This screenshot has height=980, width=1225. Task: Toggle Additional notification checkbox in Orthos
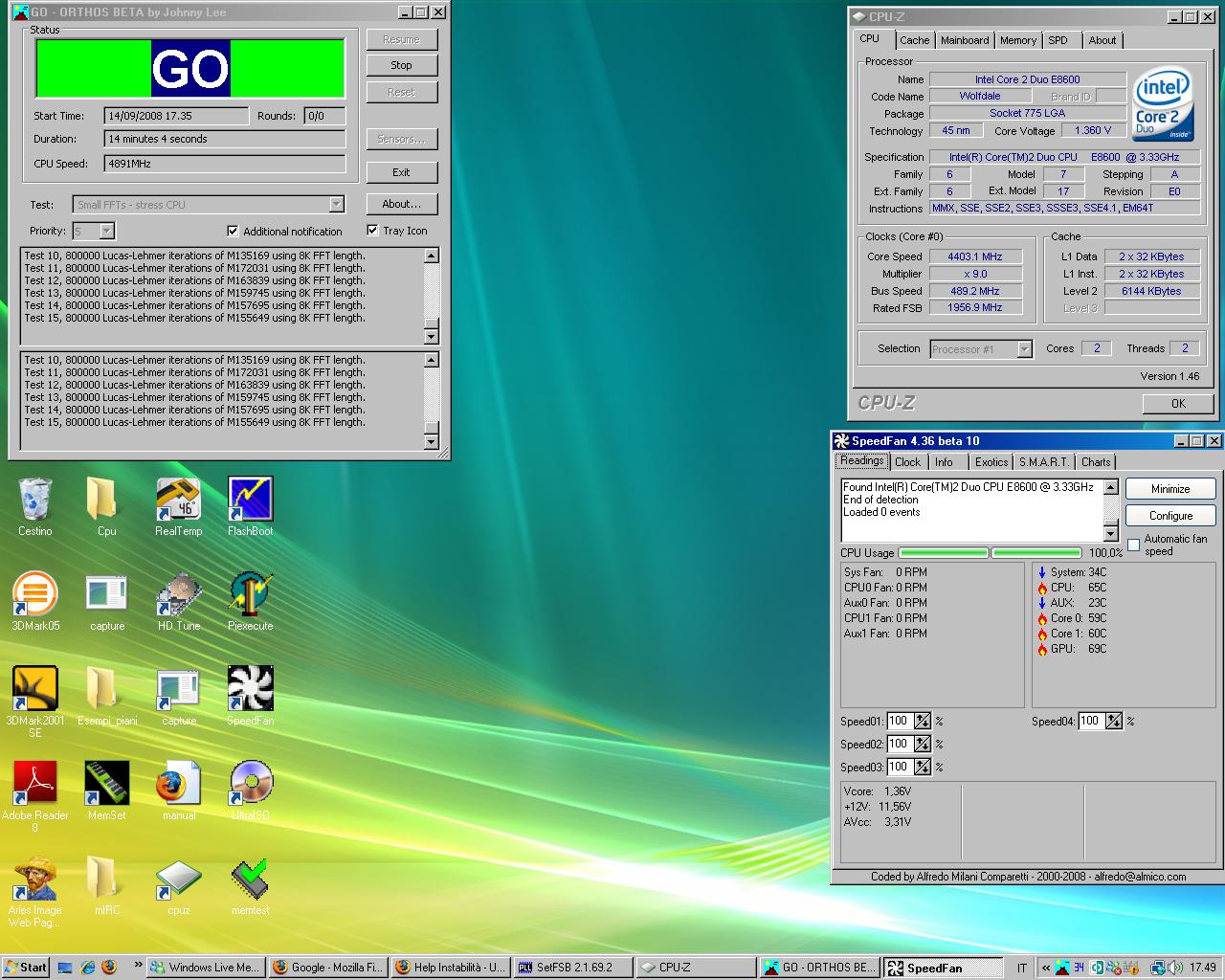233,231
